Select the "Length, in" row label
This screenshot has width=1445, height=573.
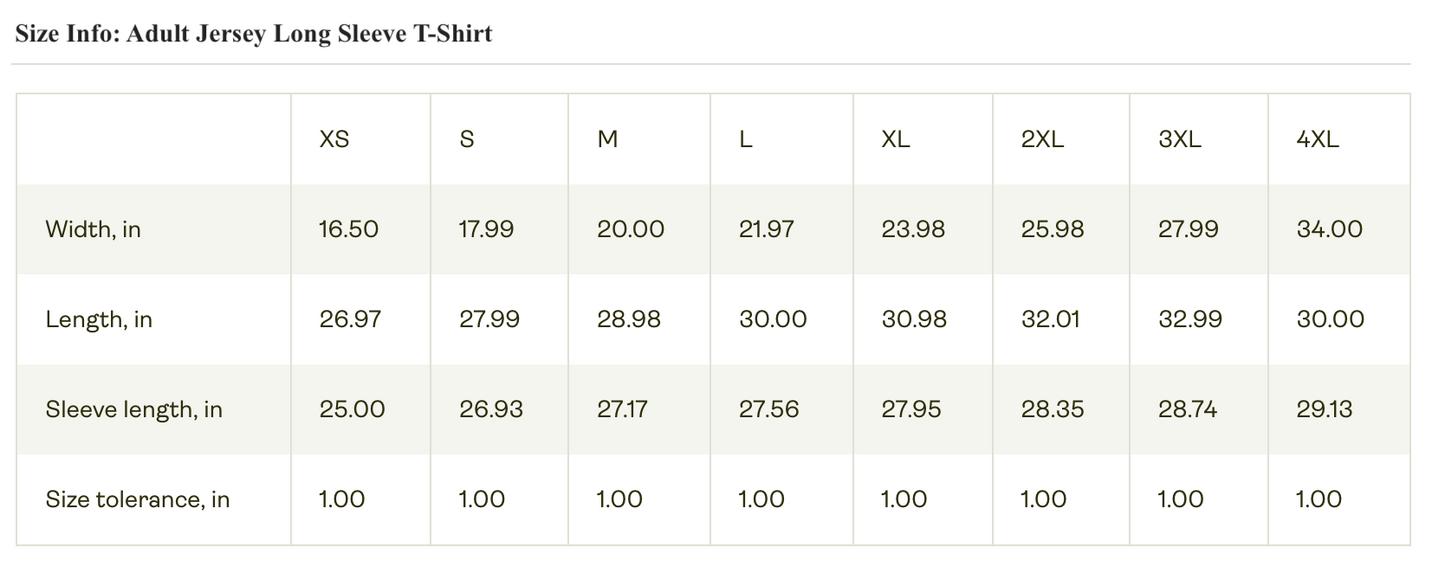coord(99,320)
